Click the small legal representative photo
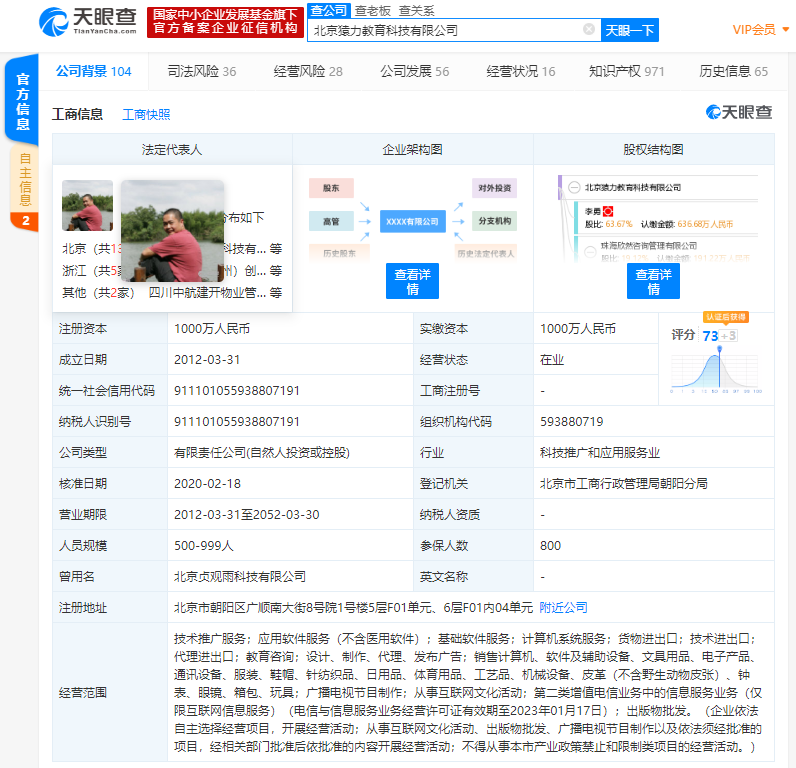The height and width of the screenshot is (768, 796). [x=87, y=206]
